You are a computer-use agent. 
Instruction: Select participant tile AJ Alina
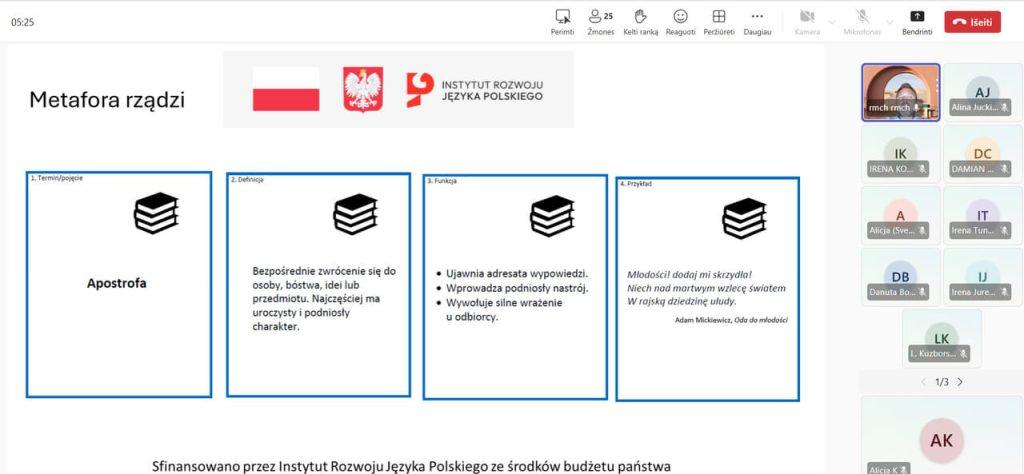(x=981, y=92)
